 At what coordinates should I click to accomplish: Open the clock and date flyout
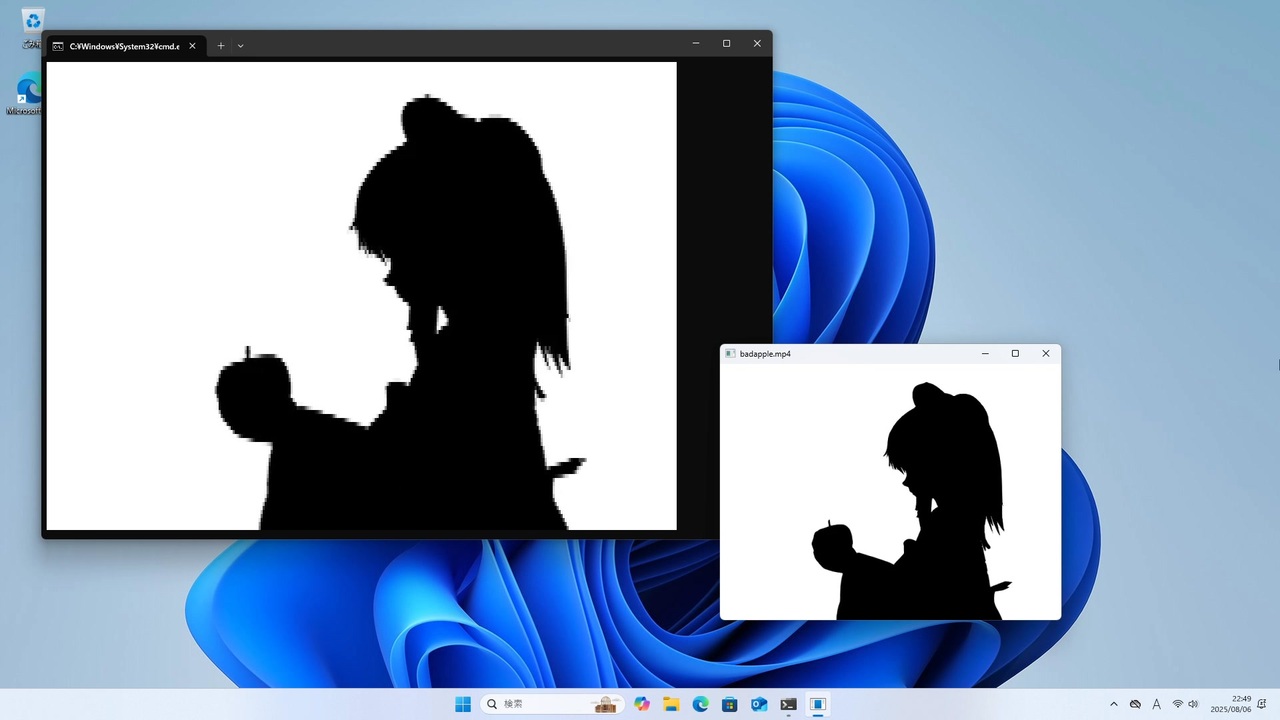point(1231,704)
